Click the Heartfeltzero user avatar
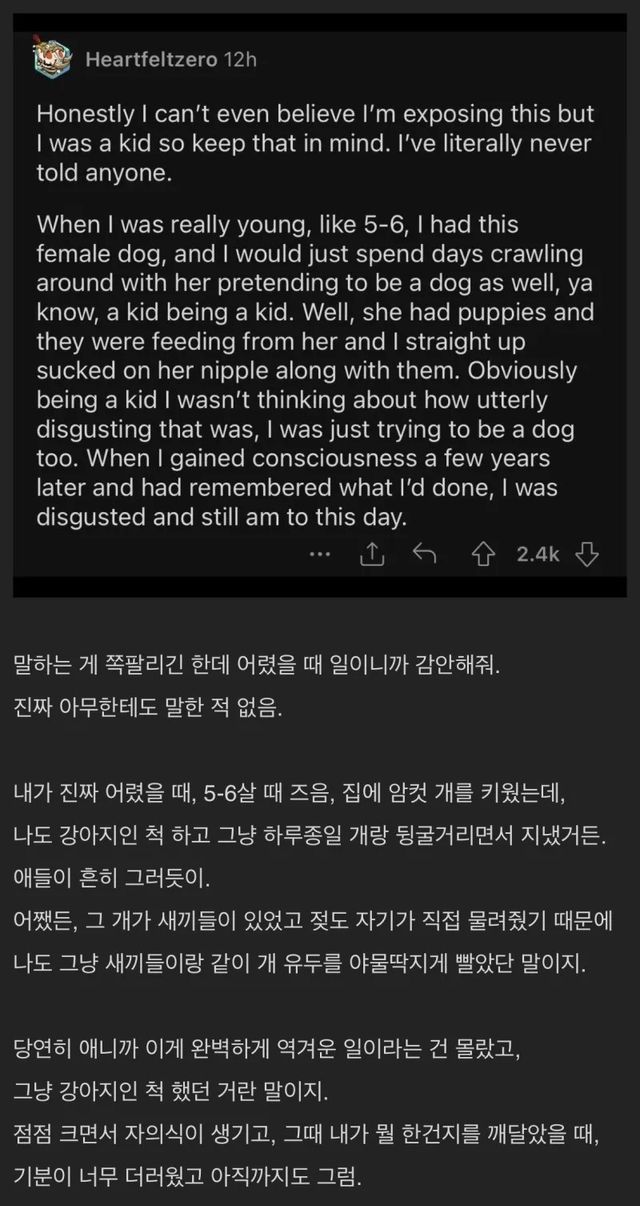Image resolution: width=640 pixels, height=1206 pixels. click(x=51, y=59)
